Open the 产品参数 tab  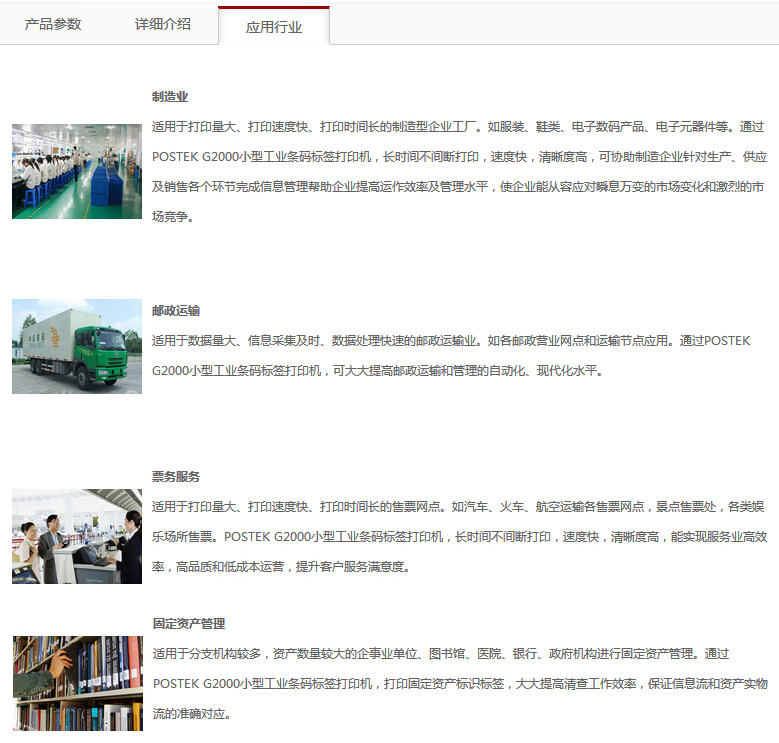click(53, 24)
